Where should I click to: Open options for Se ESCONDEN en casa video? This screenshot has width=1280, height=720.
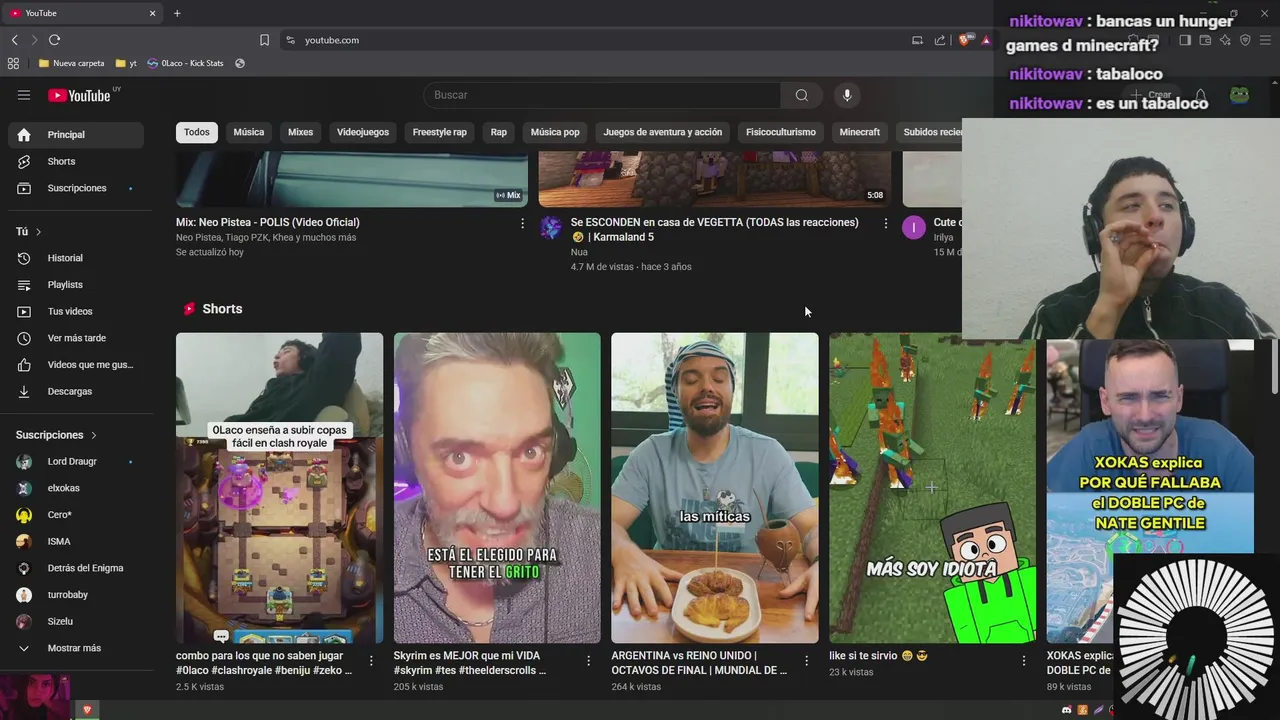click(885, 224)
